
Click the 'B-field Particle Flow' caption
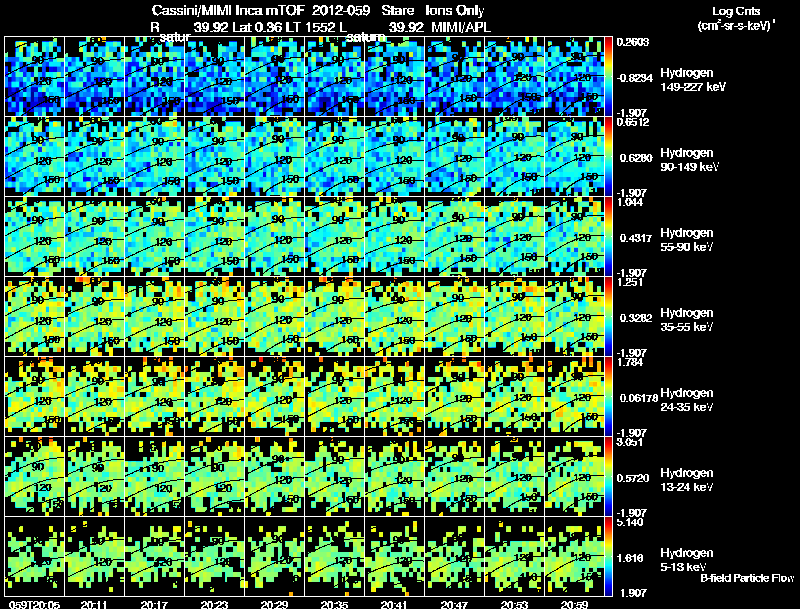click(747, 578)
